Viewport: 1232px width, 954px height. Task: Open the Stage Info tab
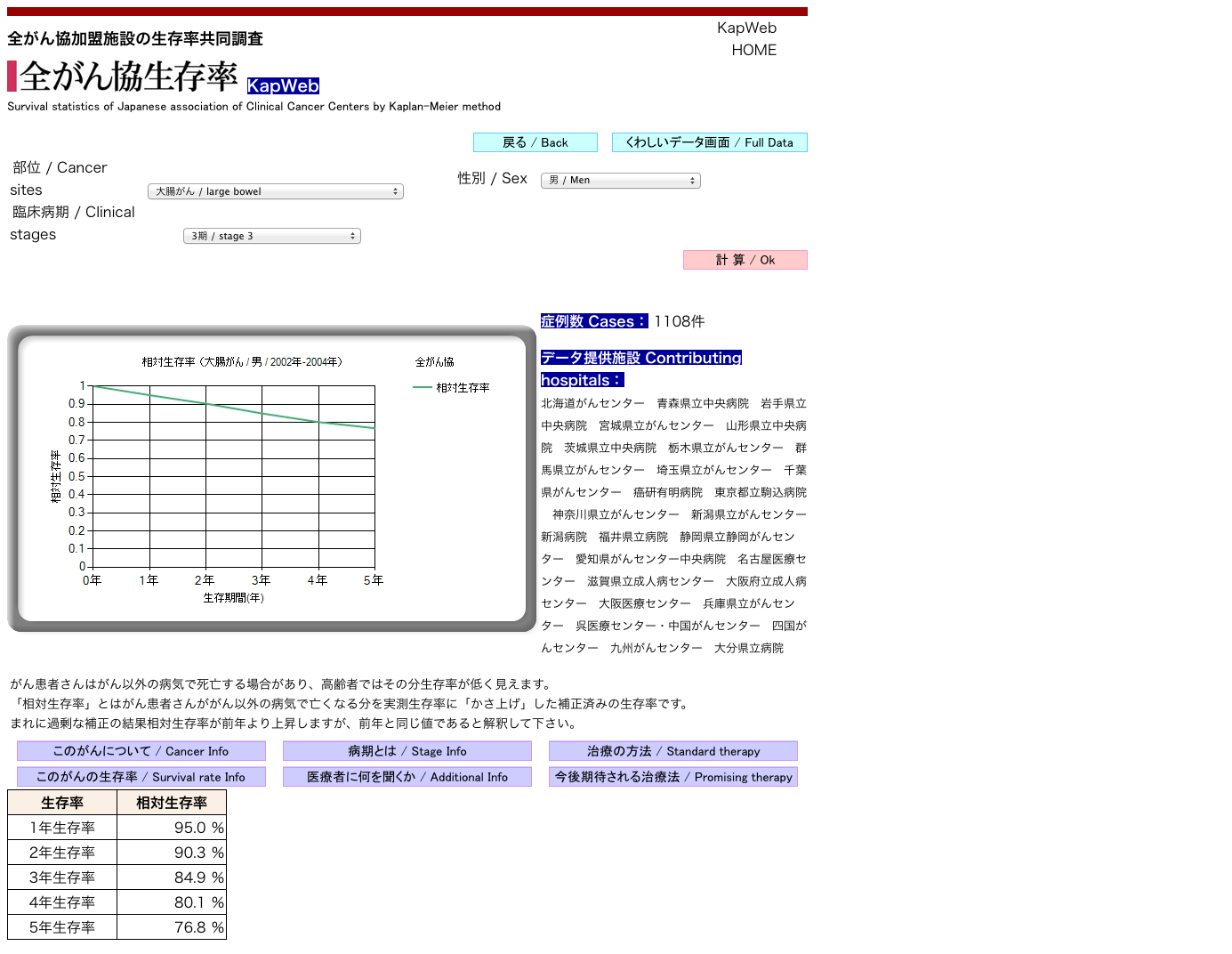point(407,751)
